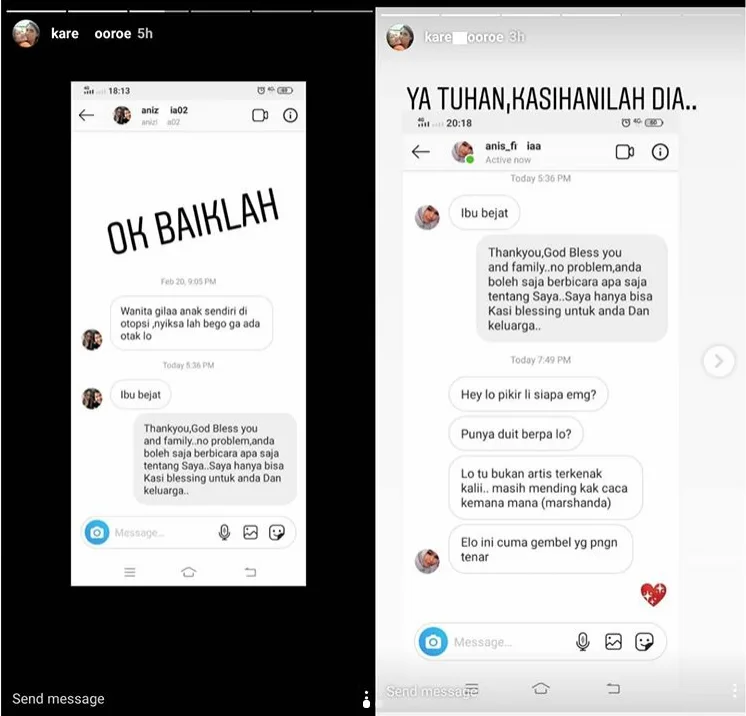Tap blue camera icon in right message bar
Image resolution: width=746 pixels, height=716 pixels.
pos(433,642)
